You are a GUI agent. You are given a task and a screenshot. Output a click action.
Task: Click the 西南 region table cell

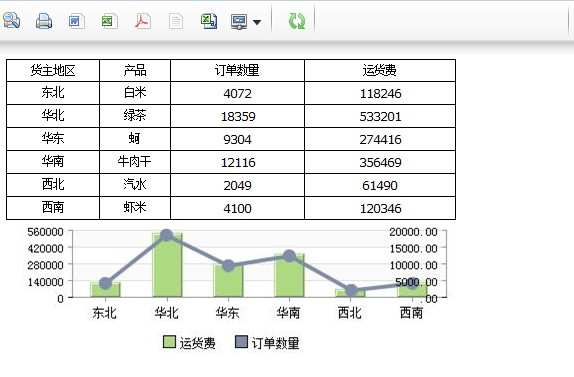pos(53,208)
